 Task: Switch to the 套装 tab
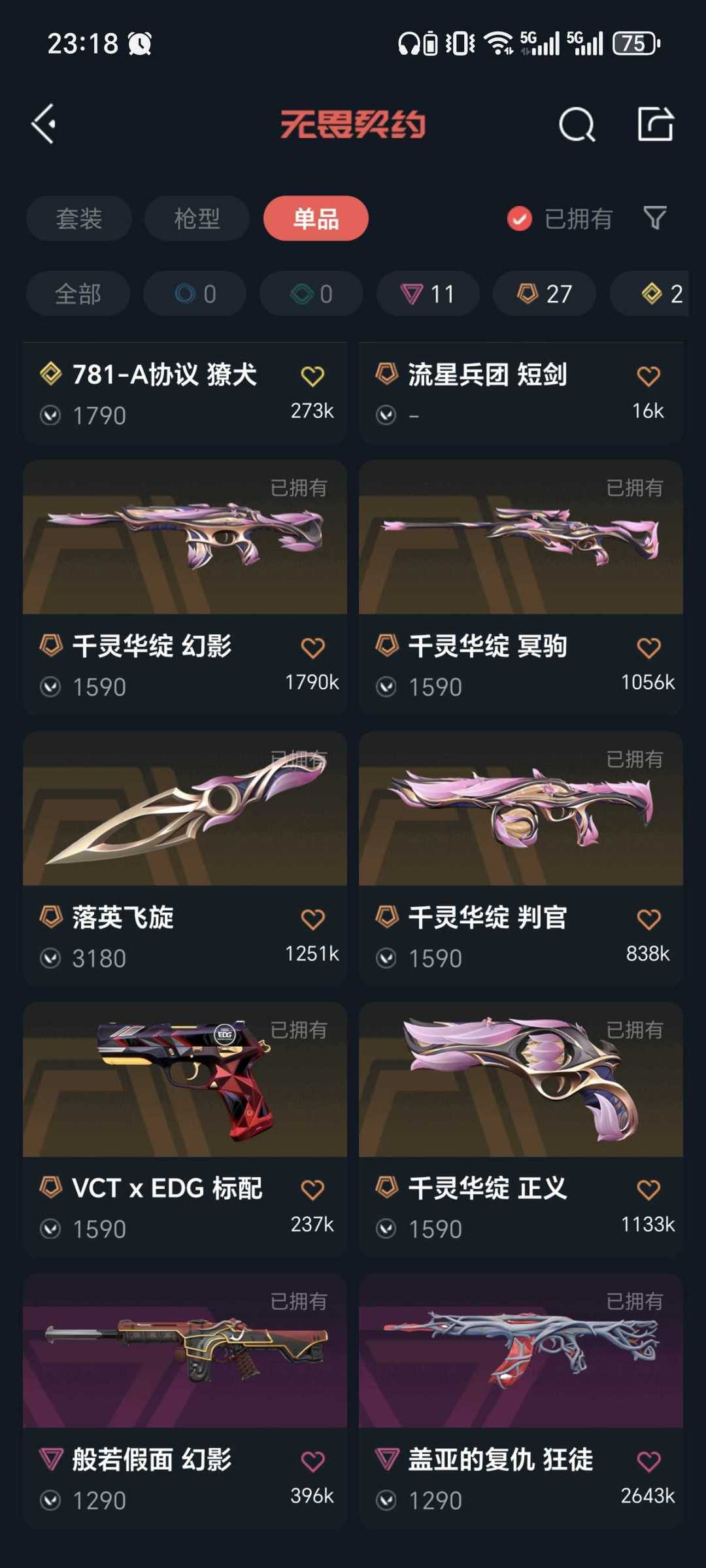79,218
